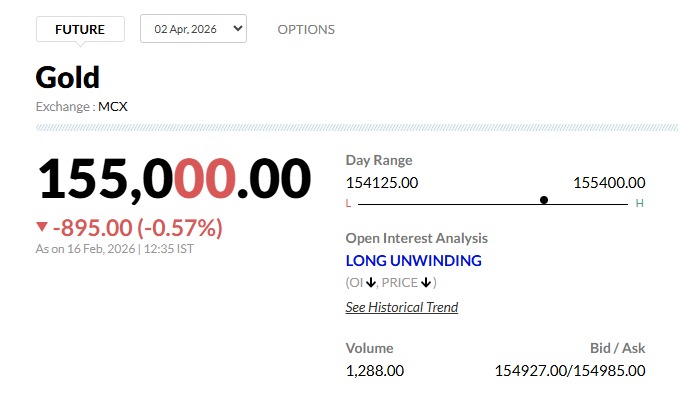This screenshot has width=678, height=409.
Task: Switch to the FUTURE tab
Action: click(80, 29)
